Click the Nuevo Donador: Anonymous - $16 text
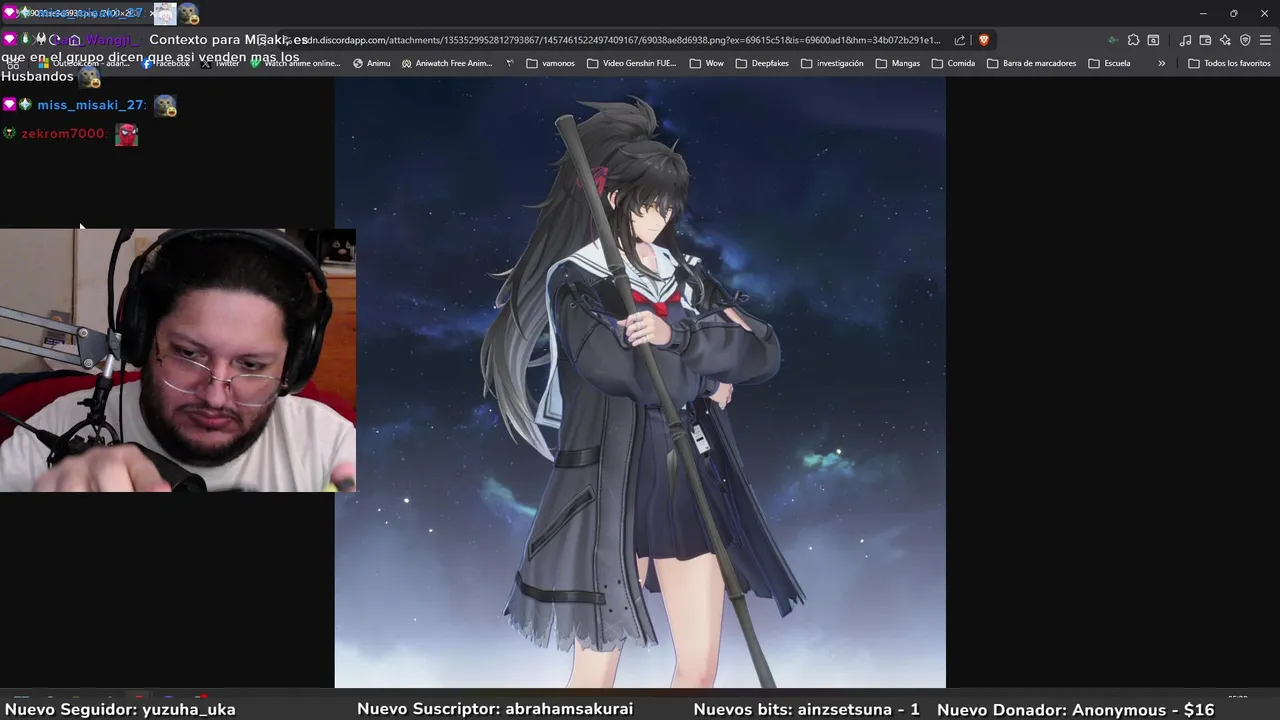Image resolution: width=1280 pixels, height=720 pixels. [x=1075, y=709]
